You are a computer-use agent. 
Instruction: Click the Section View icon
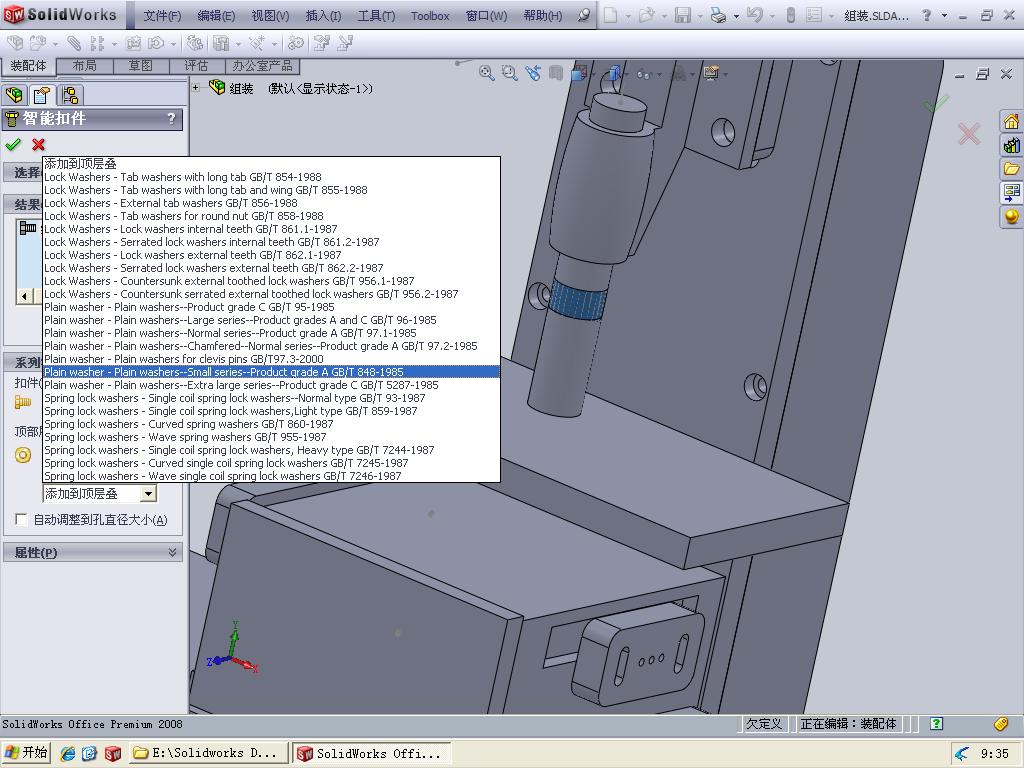point(556,72)
